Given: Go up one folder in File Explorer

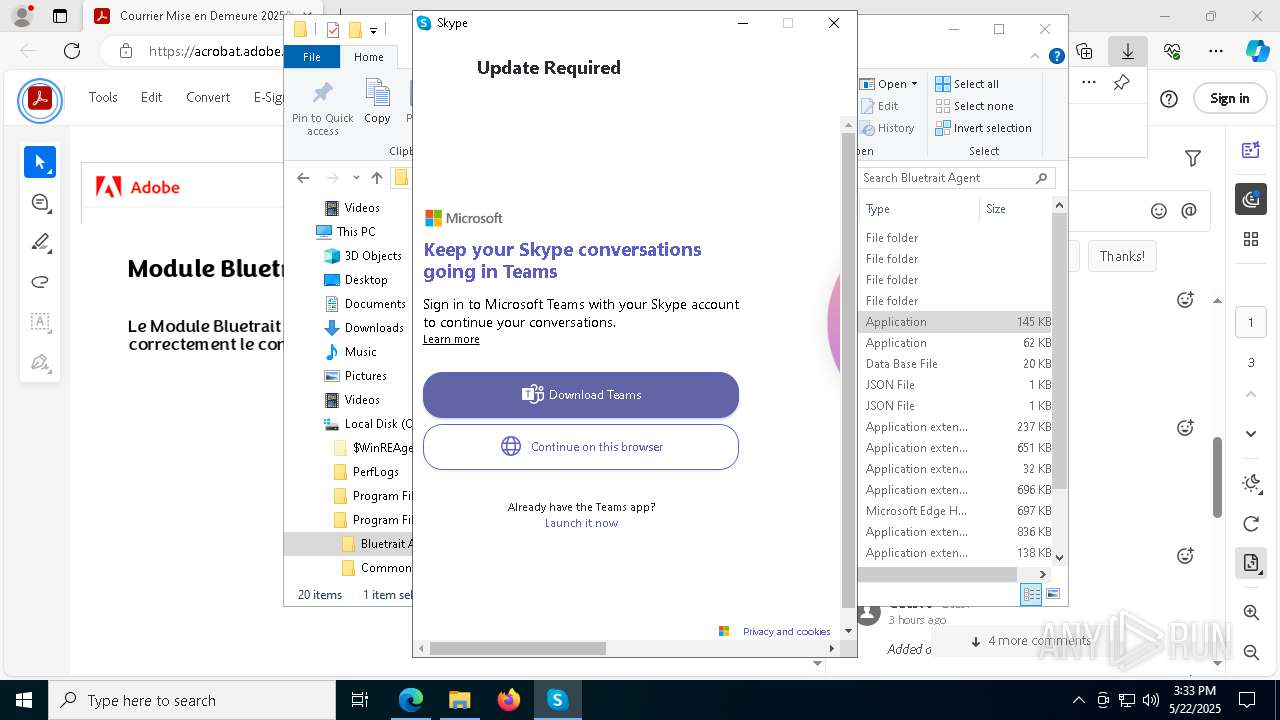Looking at the screenshot, I should point(376,178).
